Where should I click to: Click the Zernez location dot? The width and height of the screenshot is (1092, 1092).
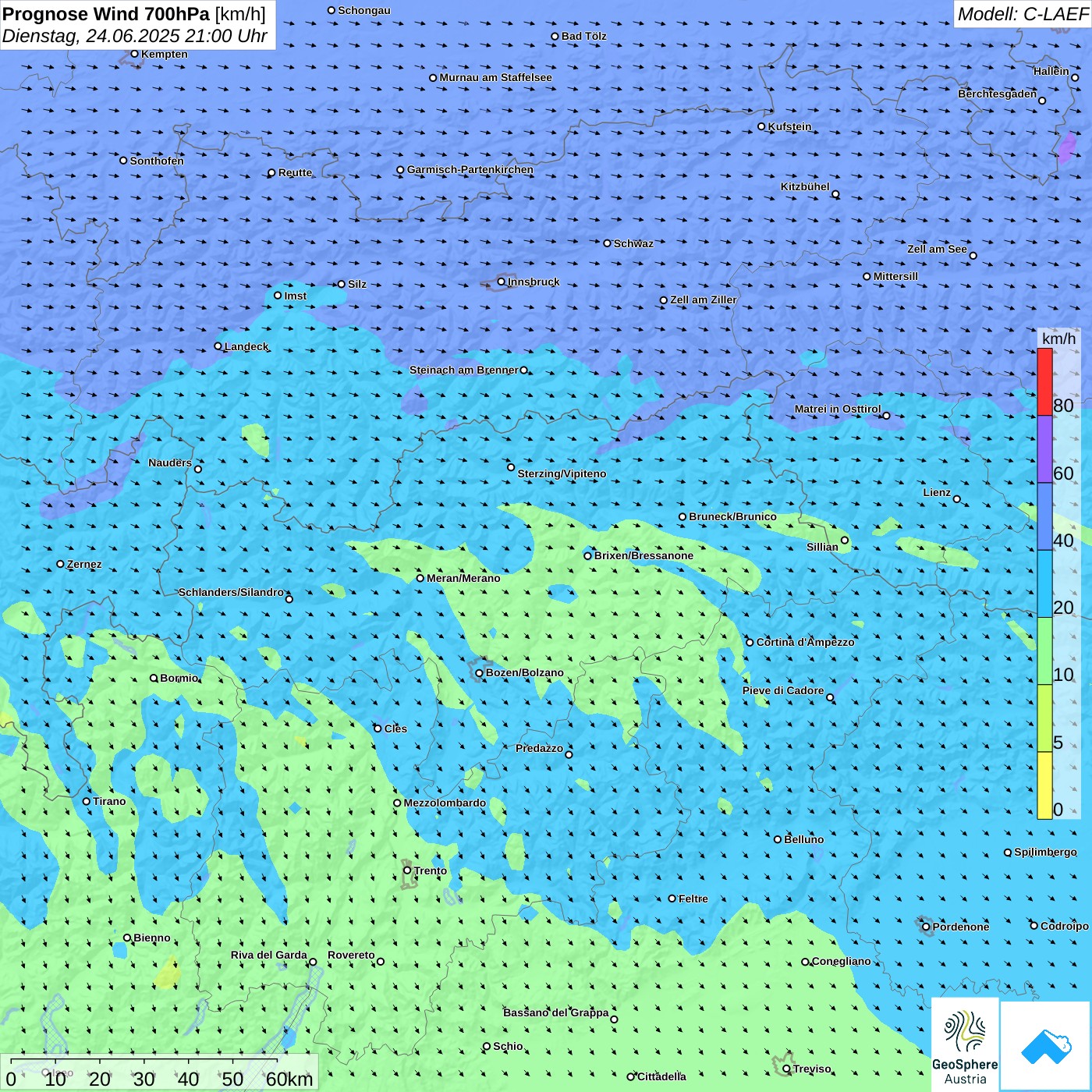[61, 564]
